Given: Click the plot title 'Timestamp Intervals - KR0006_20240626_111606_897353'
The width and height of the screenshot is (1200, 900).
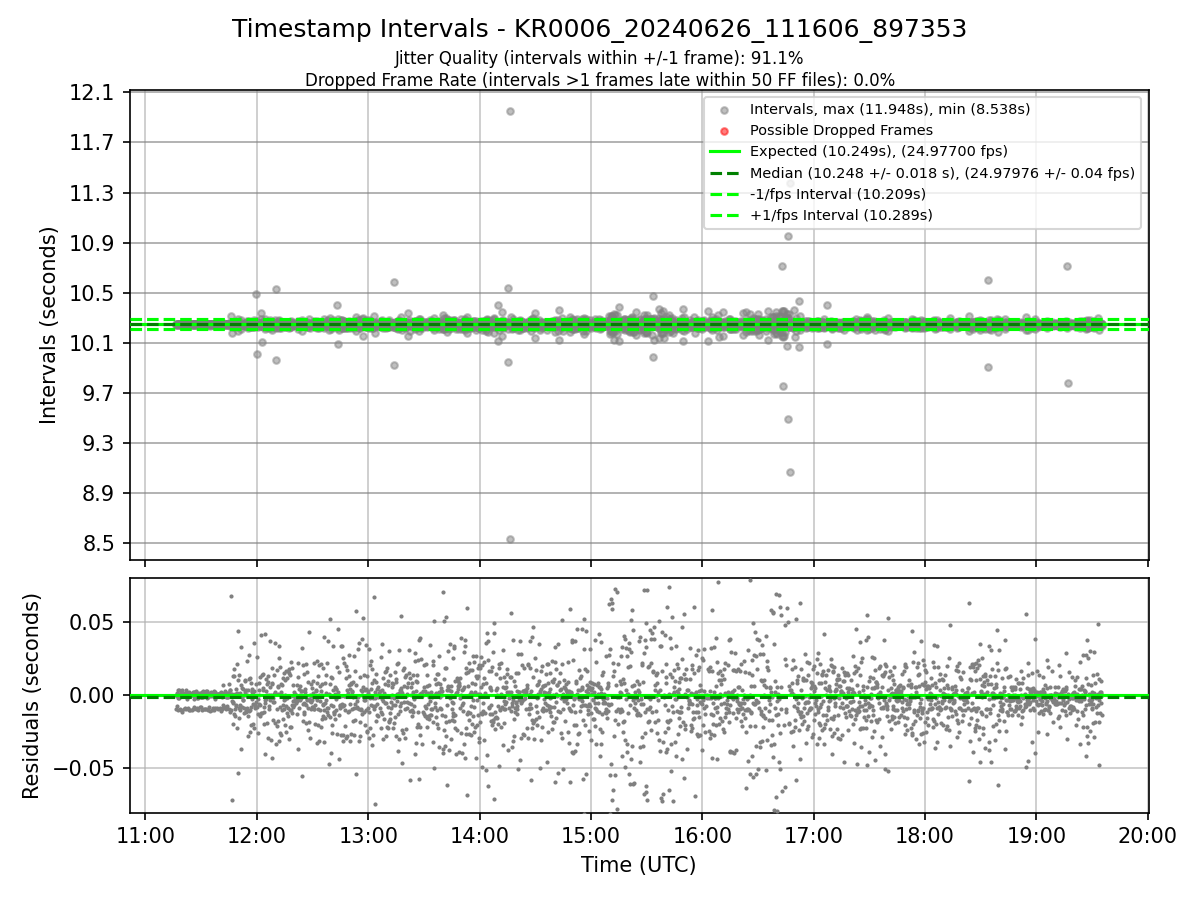Looking at the screenshot, I should tap(599, 29).
